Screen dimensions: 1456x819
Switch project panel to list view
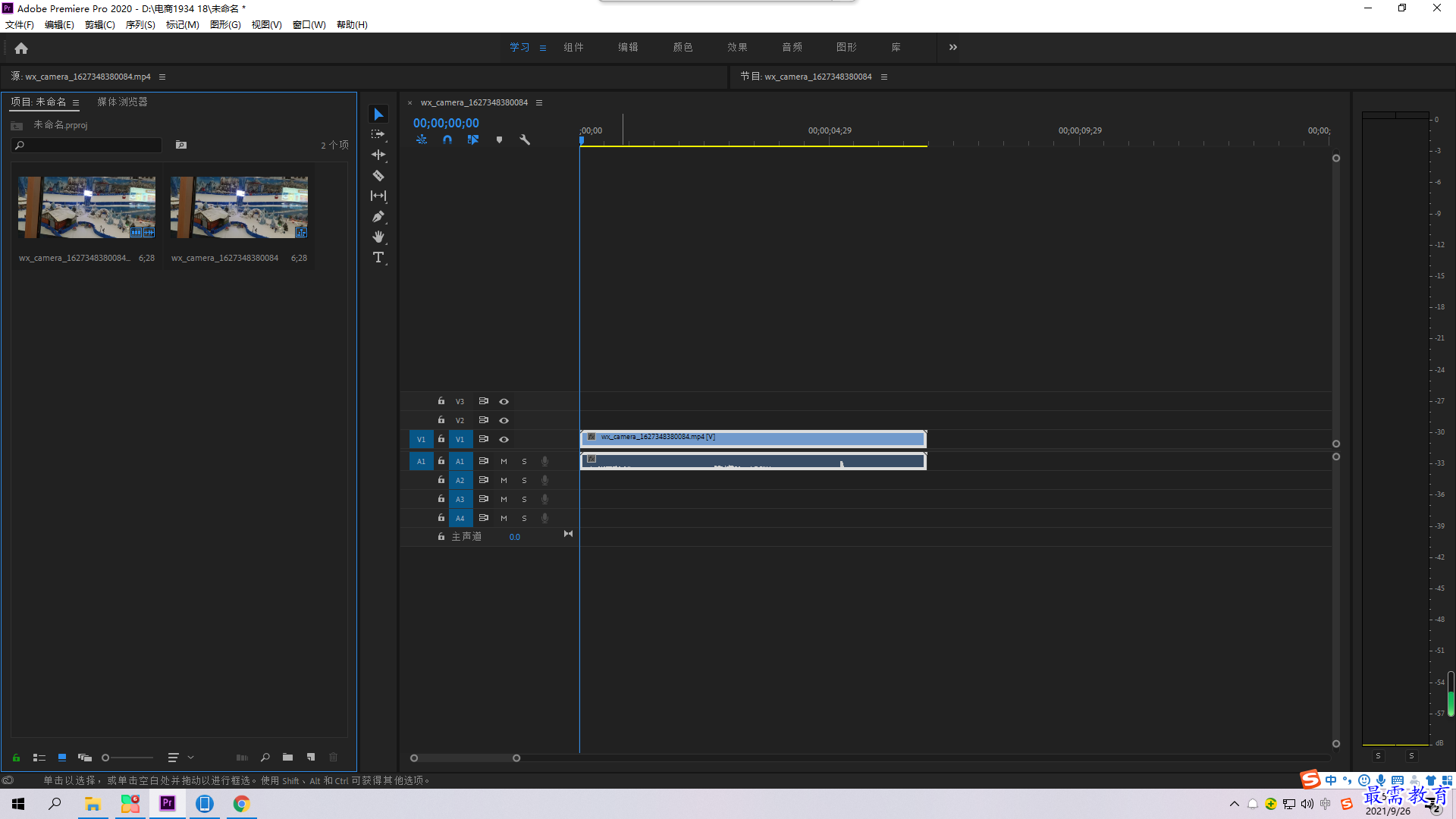[x=39, y=758]
